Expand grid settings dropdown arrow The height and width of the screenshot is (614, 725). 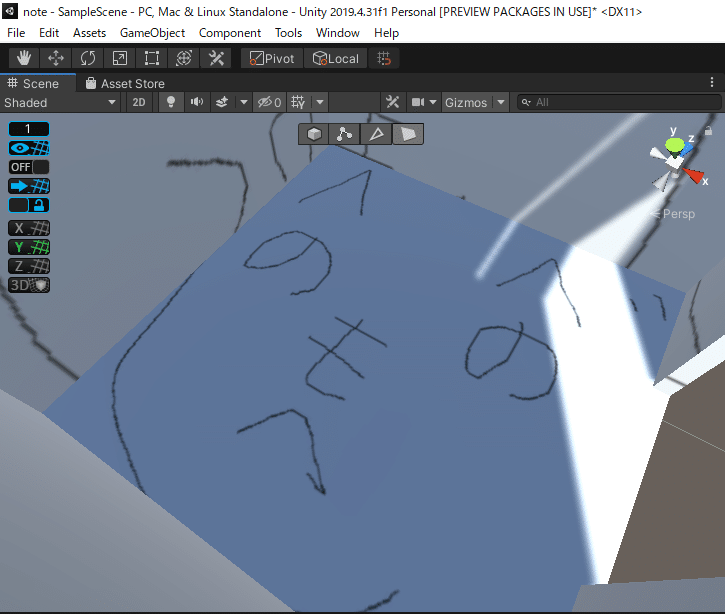tap(320, 102)
